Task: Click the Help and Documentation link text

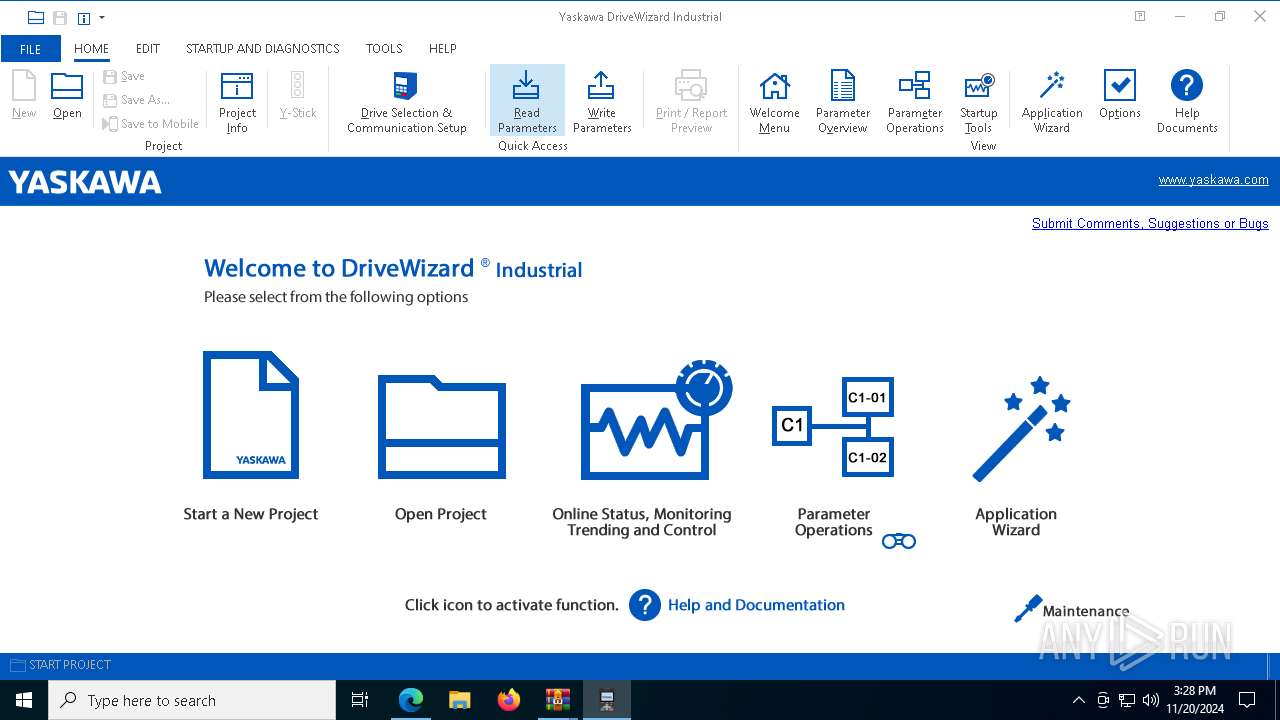Action: 756,605
